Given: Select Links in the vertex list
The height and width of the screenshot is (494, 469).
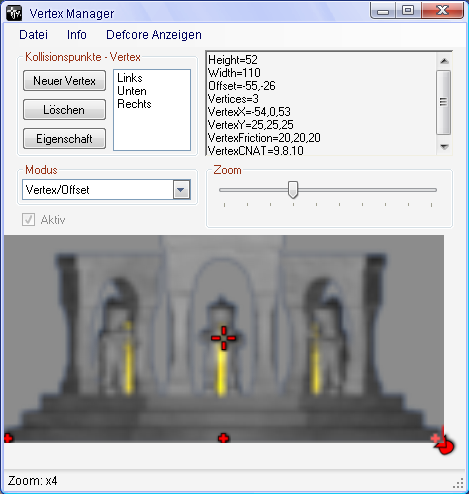Looking at the screenshot, I should click(130, 78).
